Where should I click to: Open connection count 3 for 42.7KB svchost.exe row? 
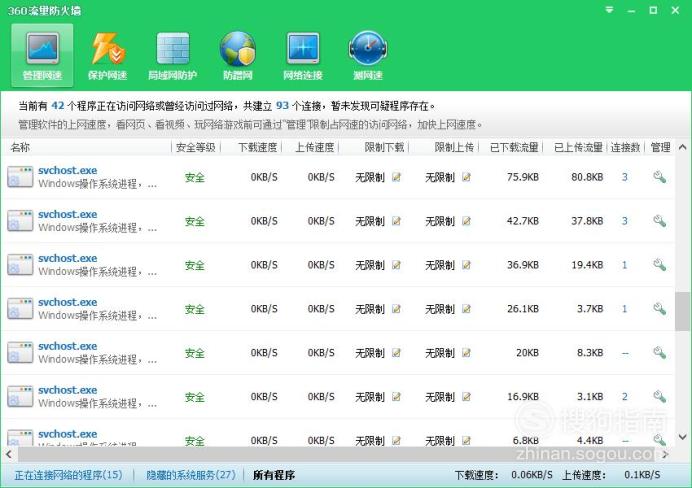(624, 221)
